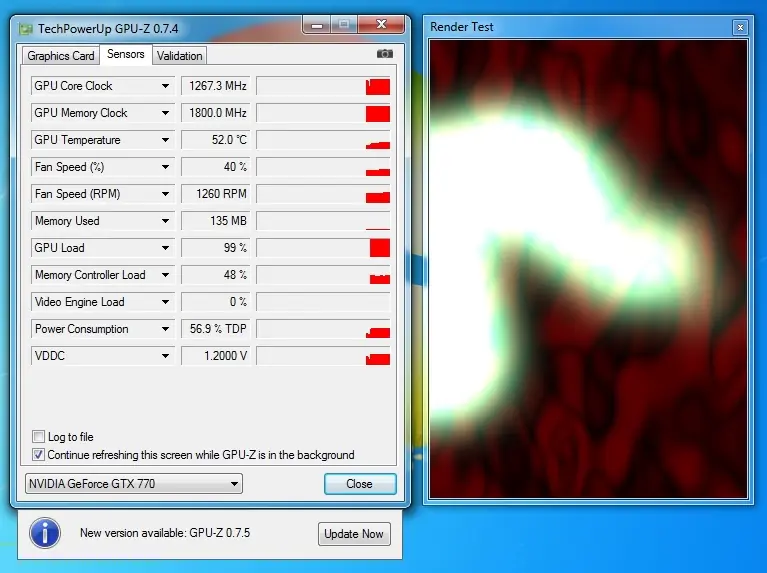Open the Video Engine Load dropdown
This screenshot has width=767, height=573.
tap(165, 302)
